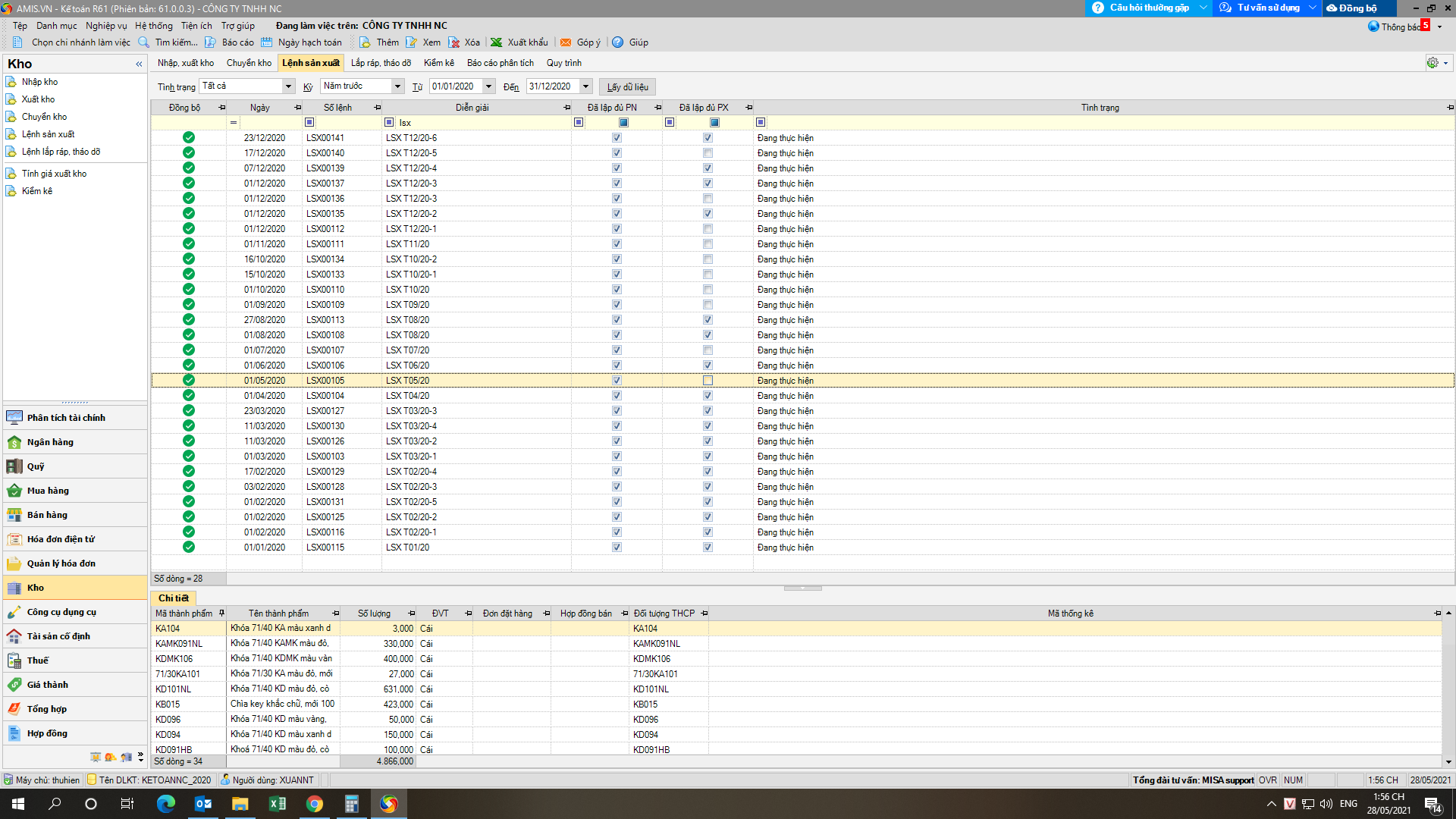Viewport: 1456px width, 819px height.
Task: Click the Lấy dữ liệu button
Action: 627,87
